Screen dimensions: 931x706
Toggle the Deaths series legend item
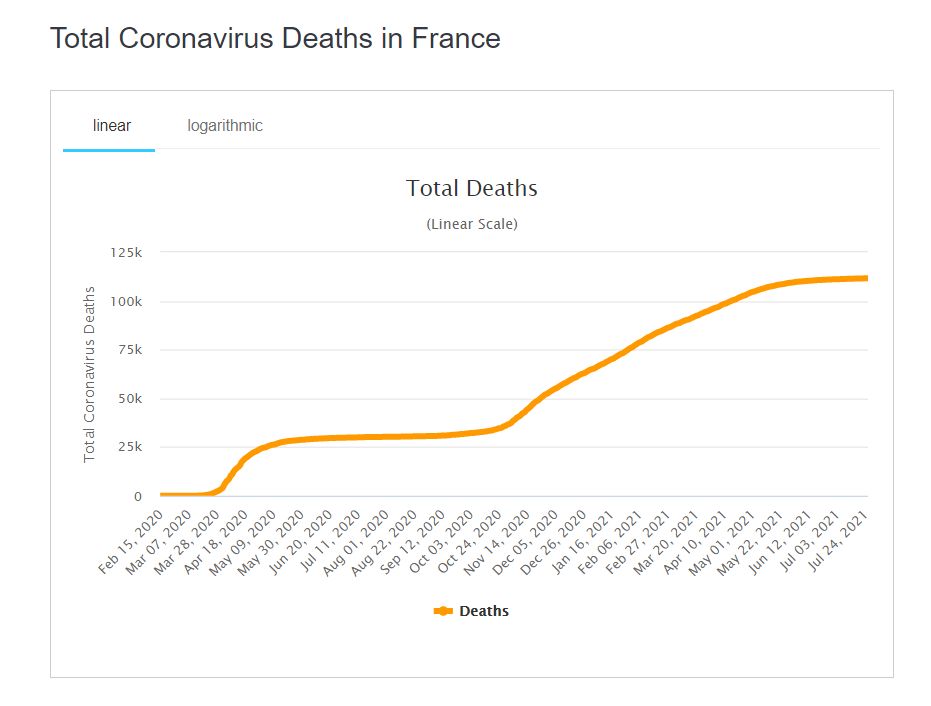pos(483,611)
